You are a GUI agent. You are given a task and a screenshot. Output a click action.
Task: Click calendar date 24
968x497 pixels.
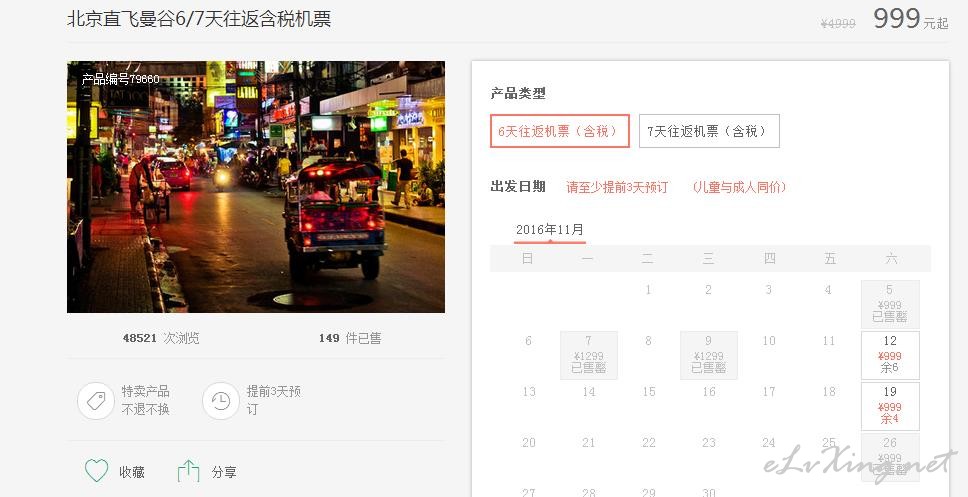[769, 443]
